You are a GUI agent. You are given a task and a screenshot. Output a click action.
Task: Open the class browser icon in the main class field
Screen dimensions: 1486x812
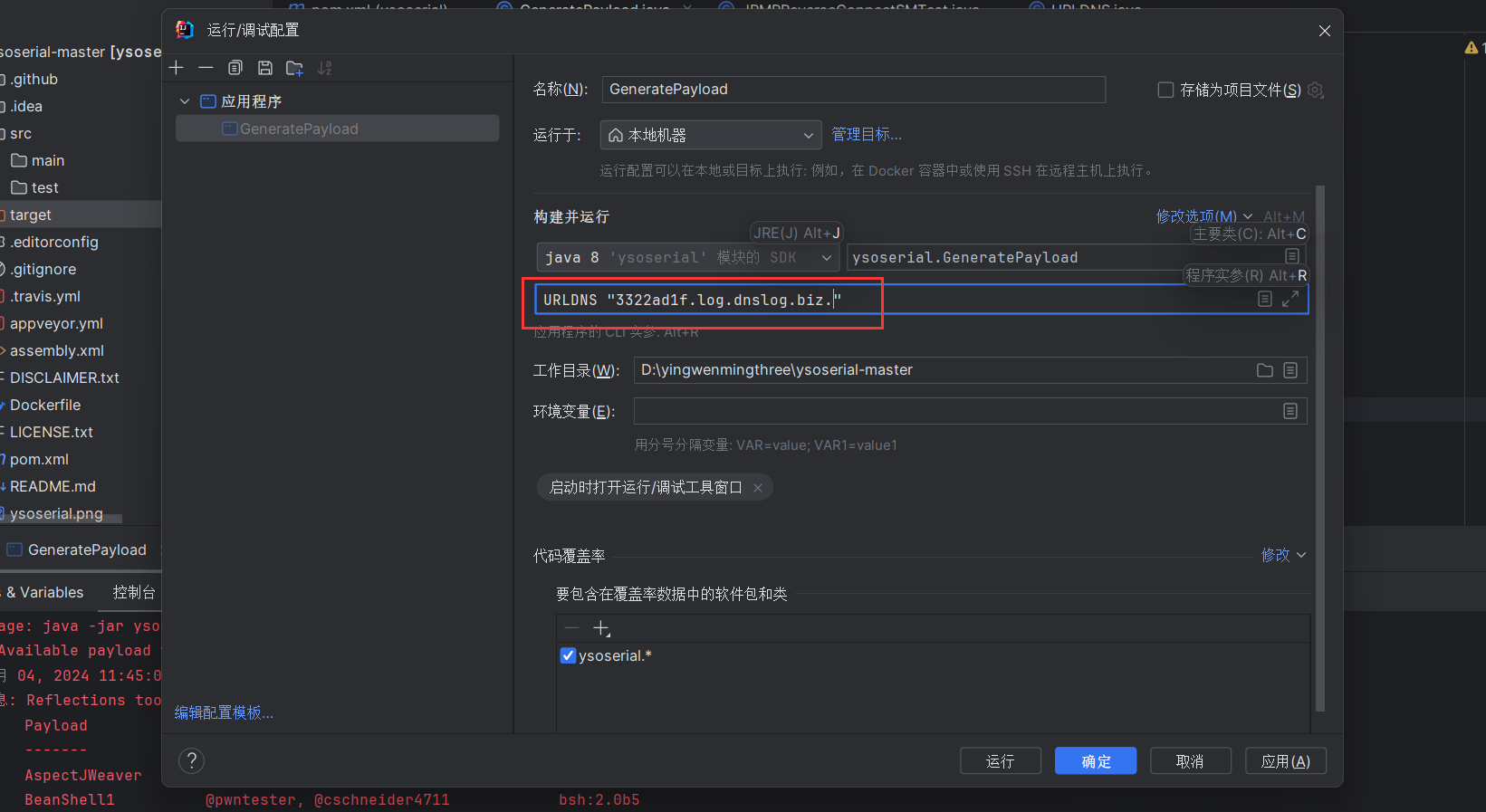pos(1292,257)
